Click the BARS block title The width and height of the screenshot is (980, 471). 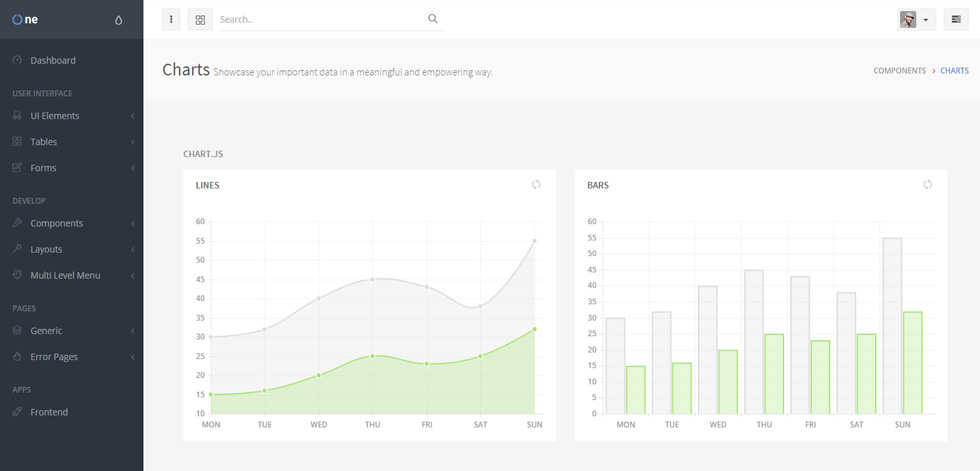(x=598, y=186)
